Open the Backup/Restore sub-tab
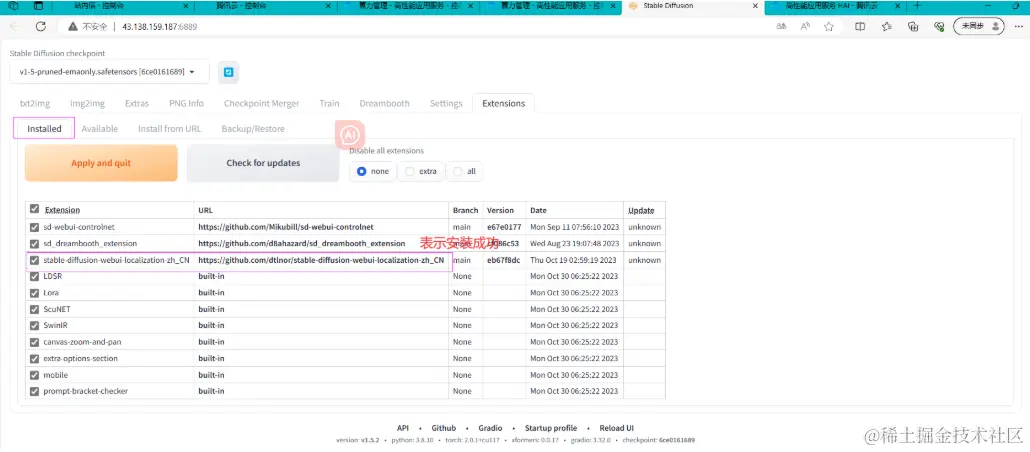 click(253, 129)
